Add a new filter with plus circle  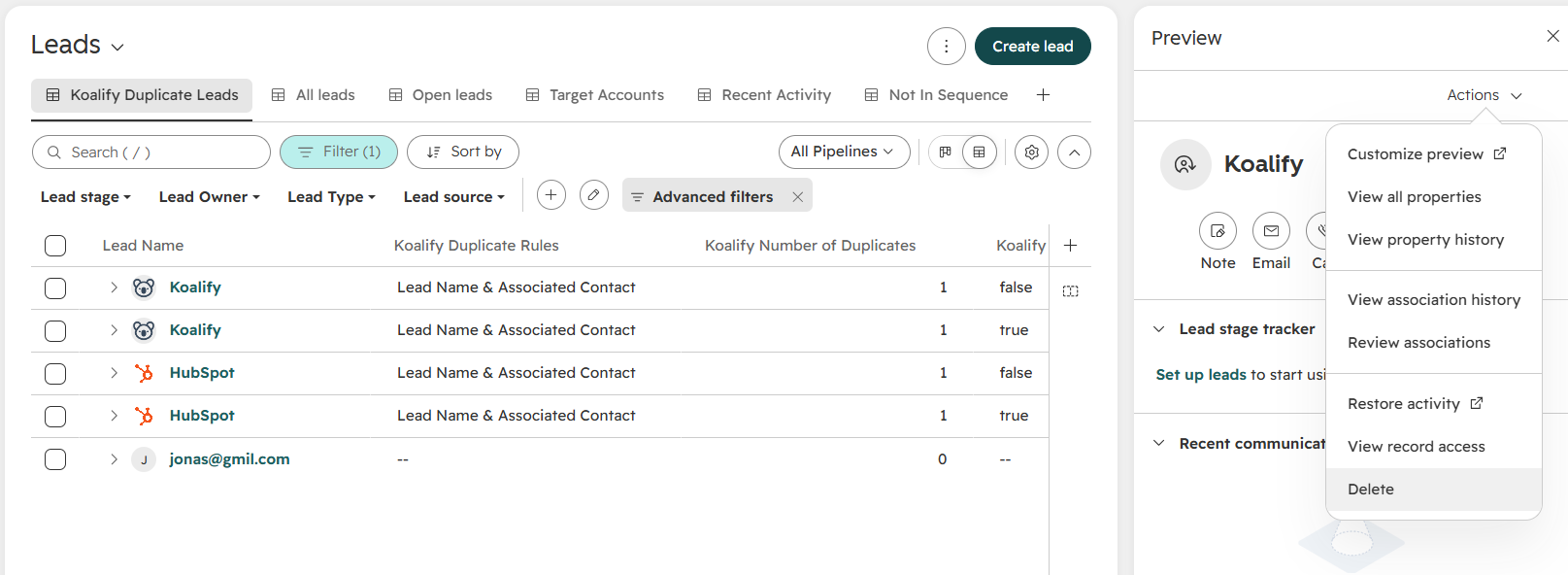coord(550,195)
